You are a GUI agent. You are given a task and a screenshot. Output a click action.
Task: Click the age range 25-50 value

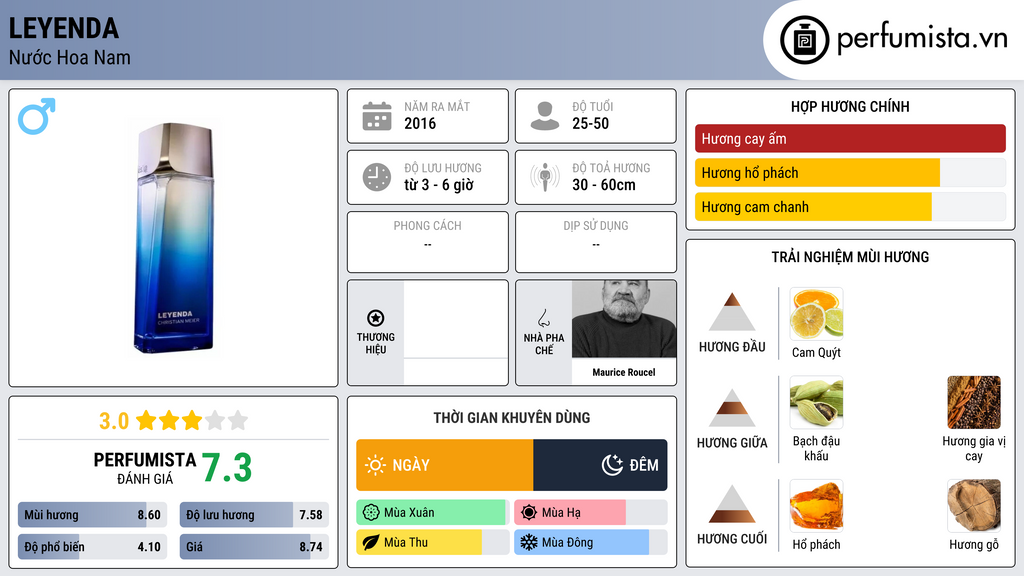tap(590, 123)
